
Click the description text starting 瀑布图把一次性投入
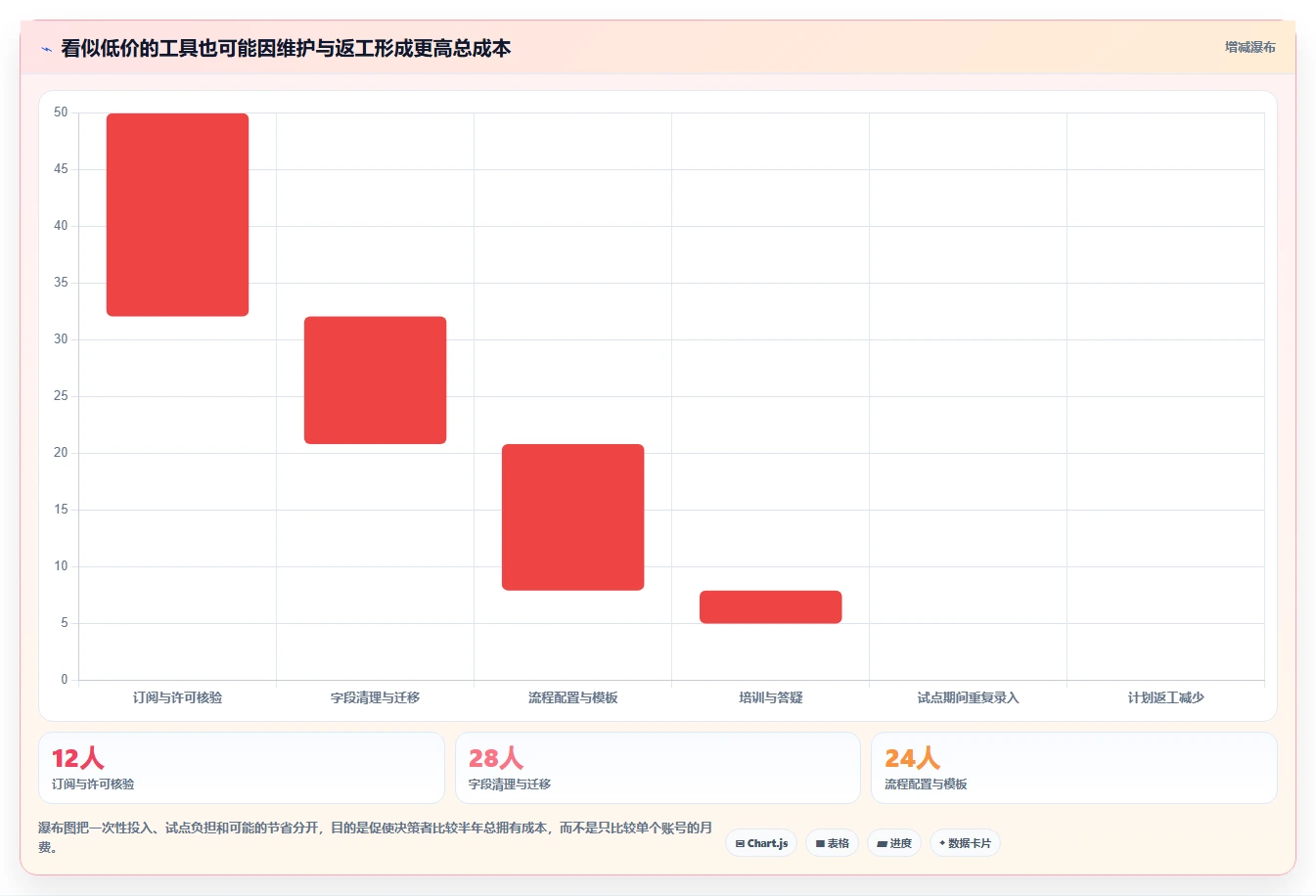click(x=375, y=837)
